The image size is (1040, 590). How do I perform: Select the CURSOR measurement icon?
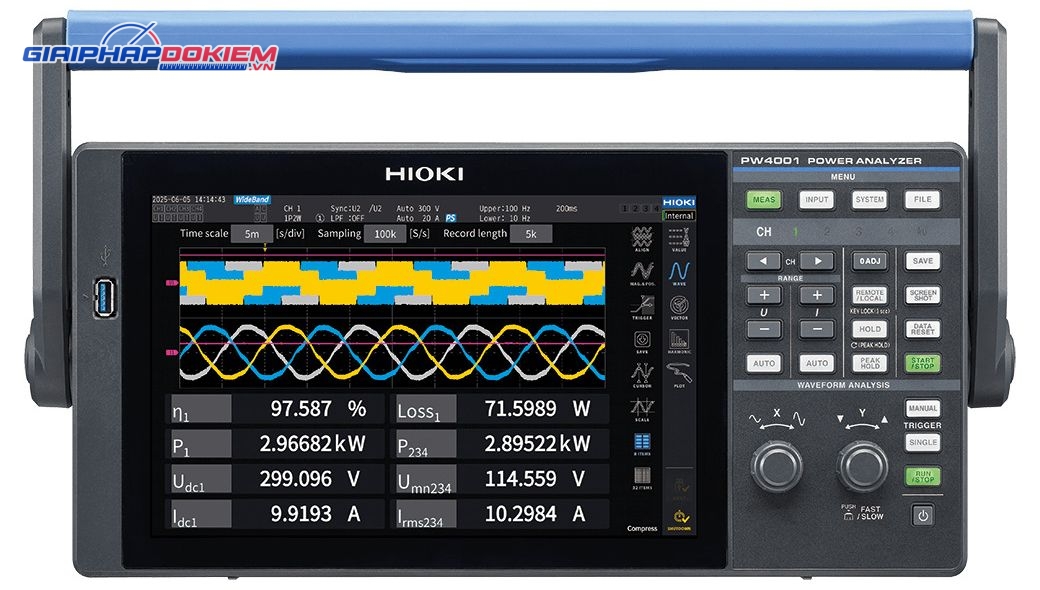pos(641,375)
